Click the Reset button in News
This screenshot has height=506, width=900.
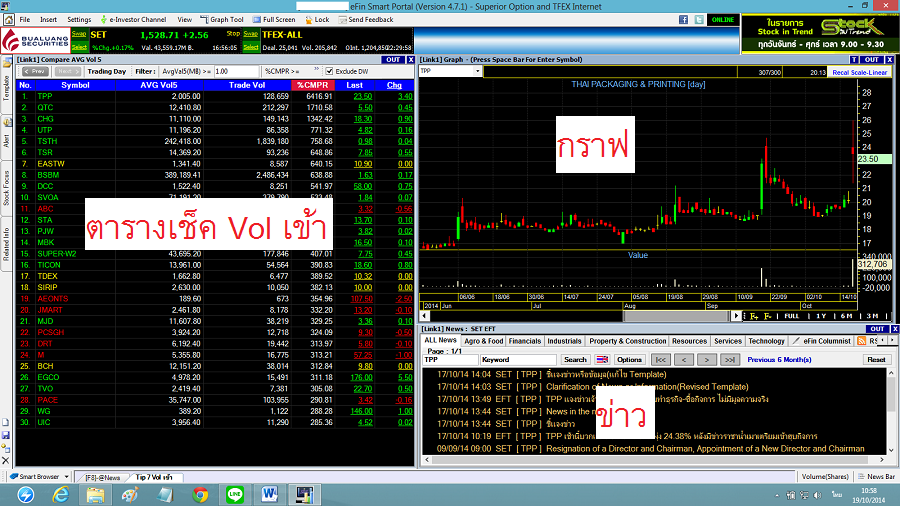pos(876,360)
